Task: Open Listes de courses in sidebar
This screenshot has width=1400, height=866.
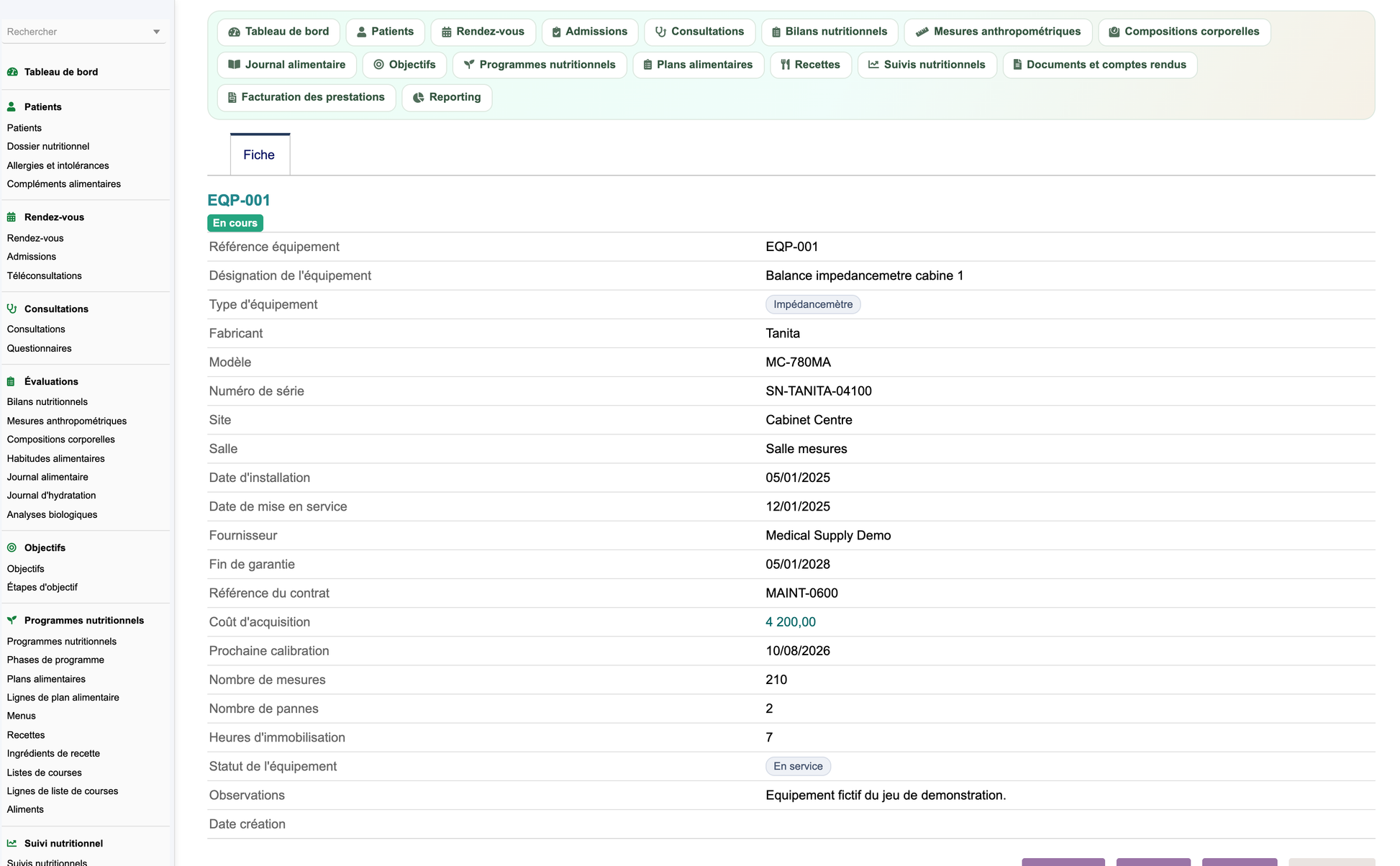Action: (45, 773)
